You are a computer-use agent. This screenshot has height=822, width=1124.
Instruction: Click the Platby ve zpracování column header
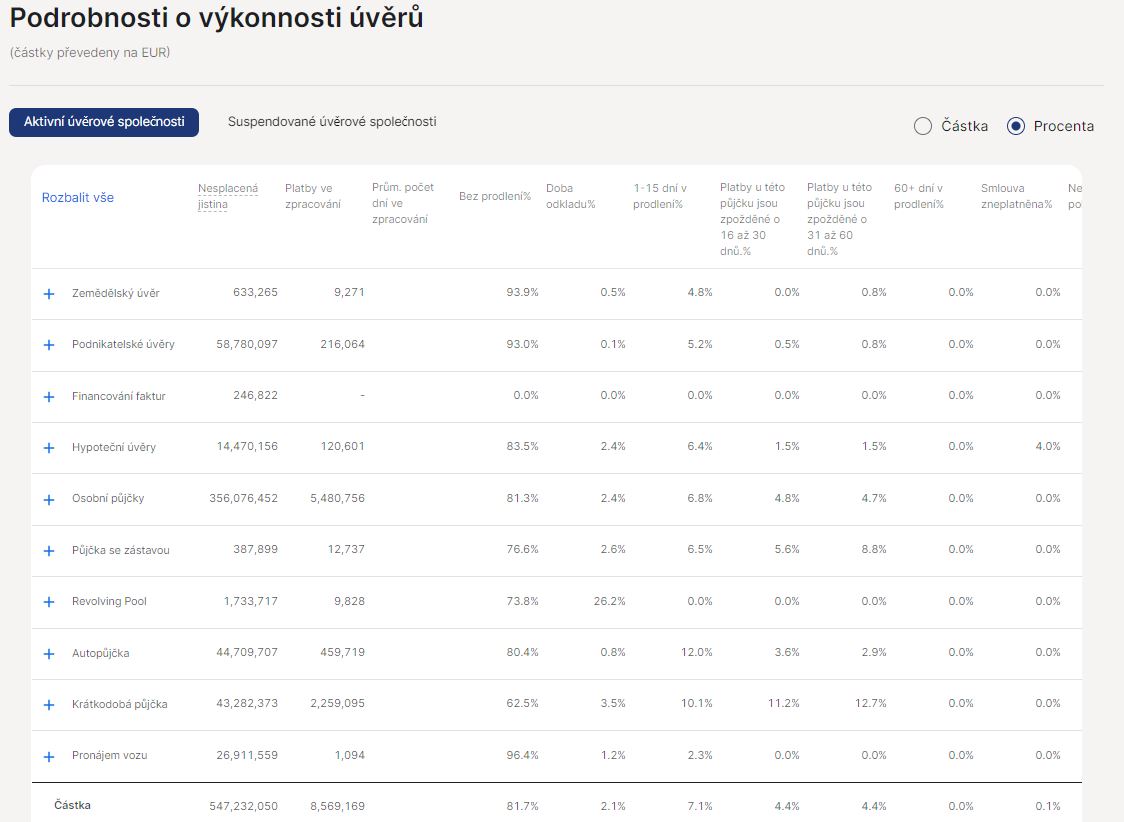coord(313,196)
